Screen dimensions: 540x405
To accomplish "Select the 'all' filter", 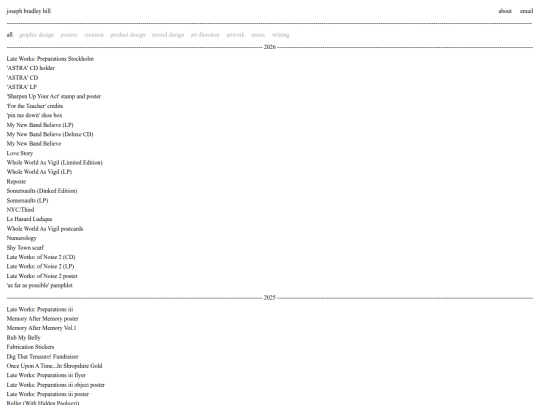I will point(10,35).
